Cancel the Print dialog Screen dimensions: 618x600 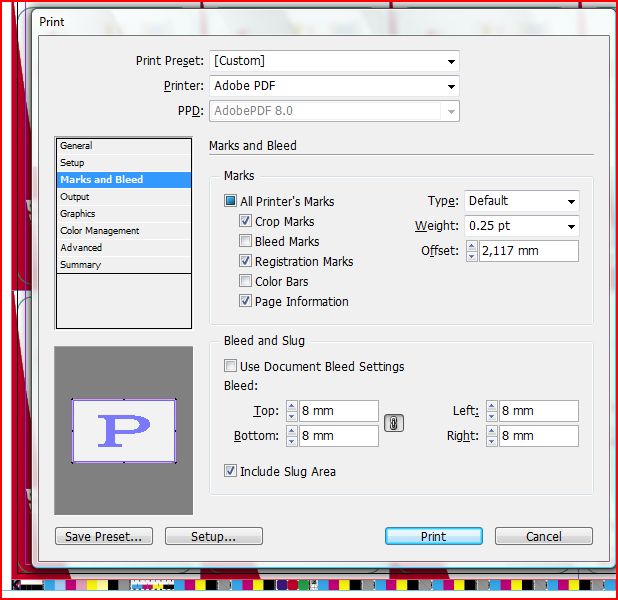(544, 536)
